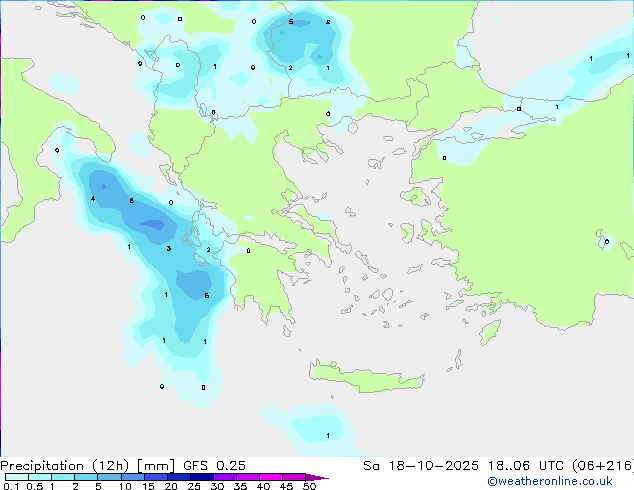
Task: Click the 15–20 mm legend color swatch
Action: coord(156,477)
